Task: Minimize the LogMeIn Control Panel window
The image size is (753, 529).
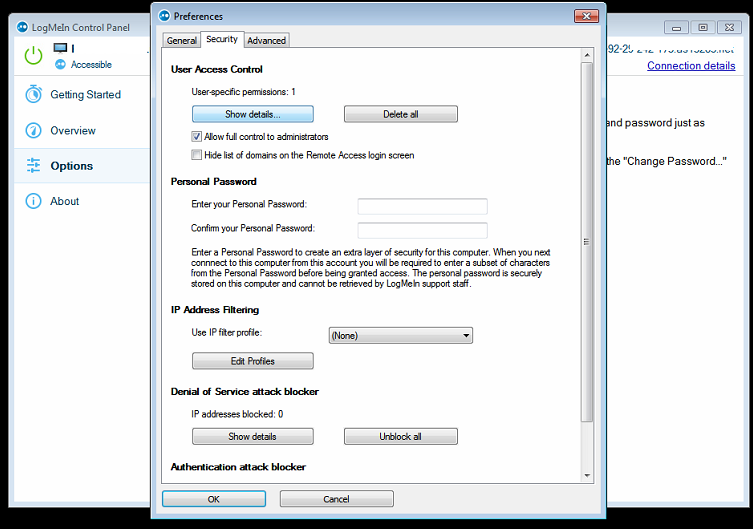Action: pyautogui.click(x=677, y=27)
